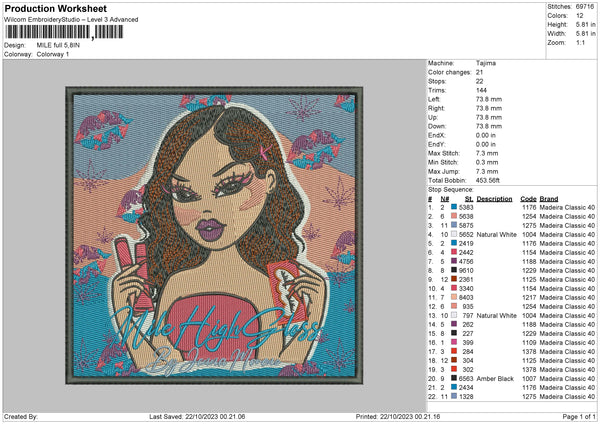Click the blue color swatch for stop 1
Image resolution: width=600 pixels, height=424 pixels.
(x=454, y=207)
